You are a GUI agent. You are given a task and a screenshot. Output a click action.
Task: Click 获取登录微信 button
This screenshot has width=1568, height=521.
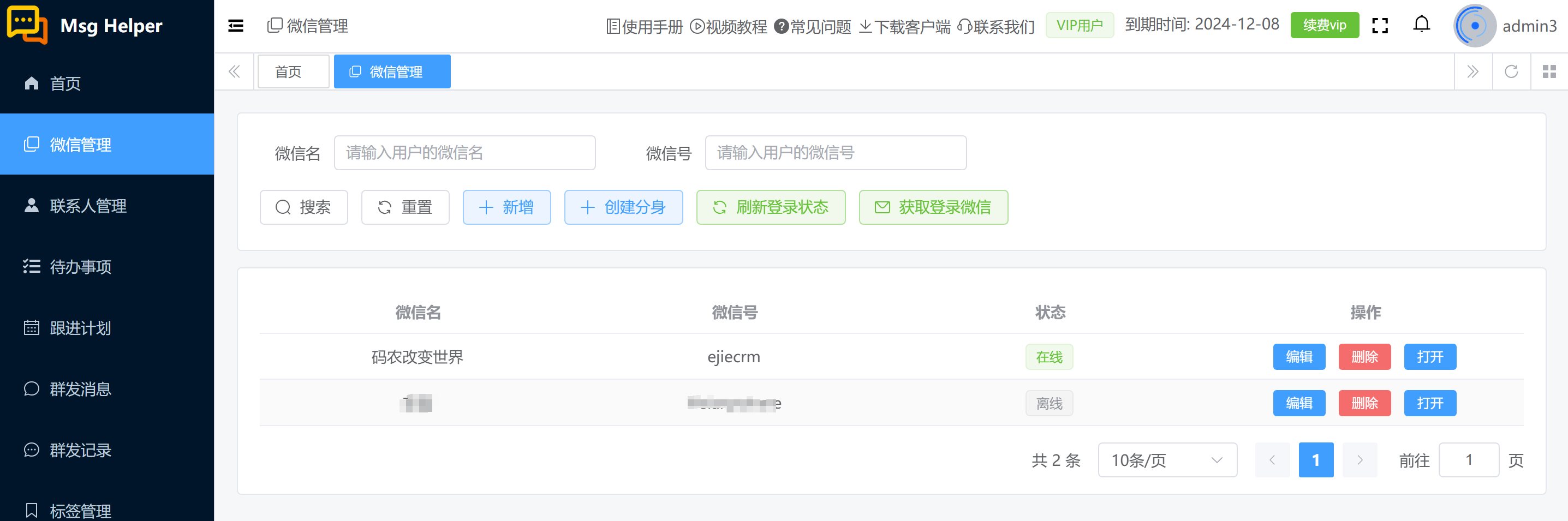tap(933, 207)
